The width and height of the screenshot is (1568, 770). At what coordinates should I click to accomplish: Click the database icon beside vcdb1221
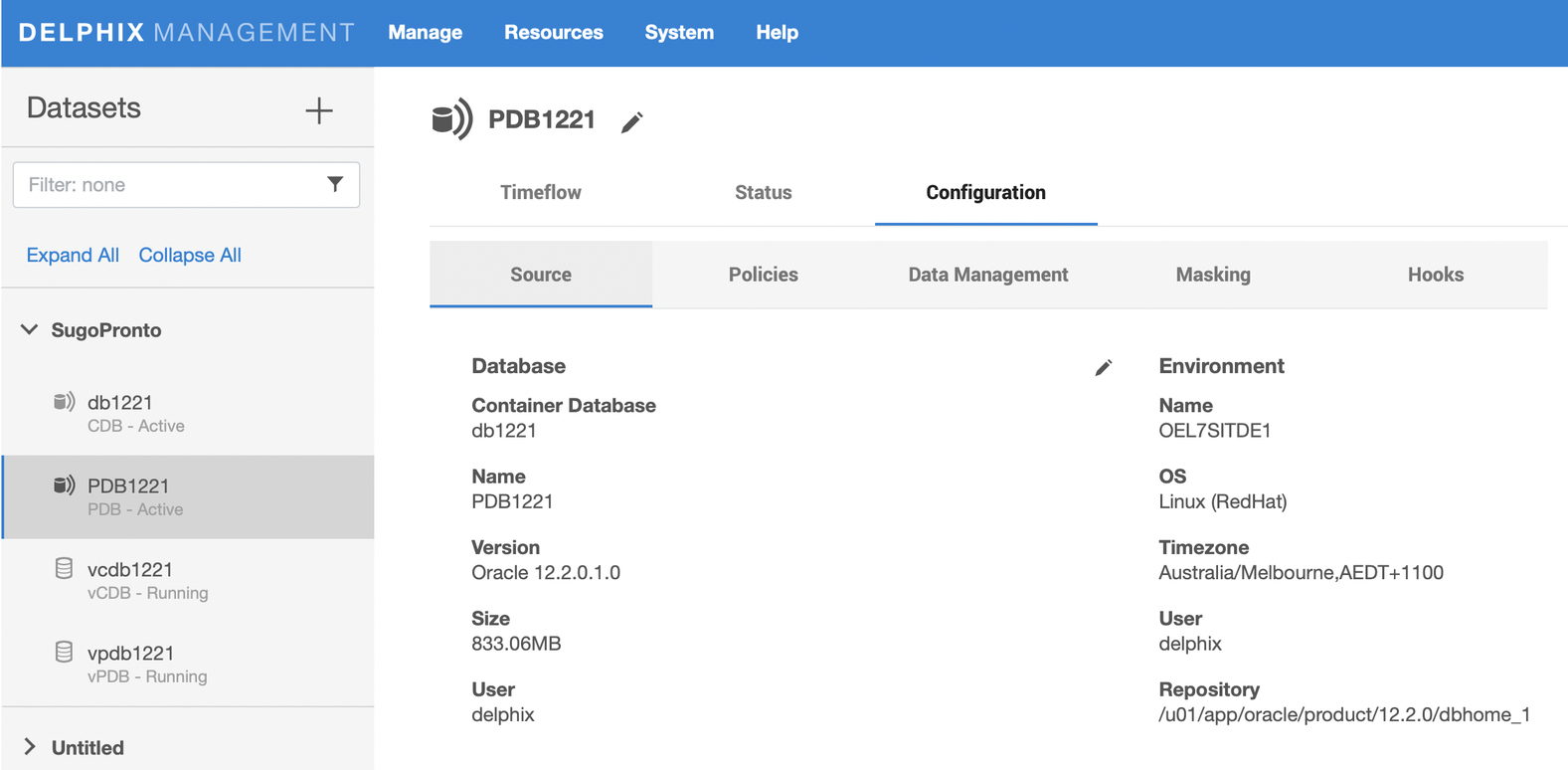coord(64,569)
